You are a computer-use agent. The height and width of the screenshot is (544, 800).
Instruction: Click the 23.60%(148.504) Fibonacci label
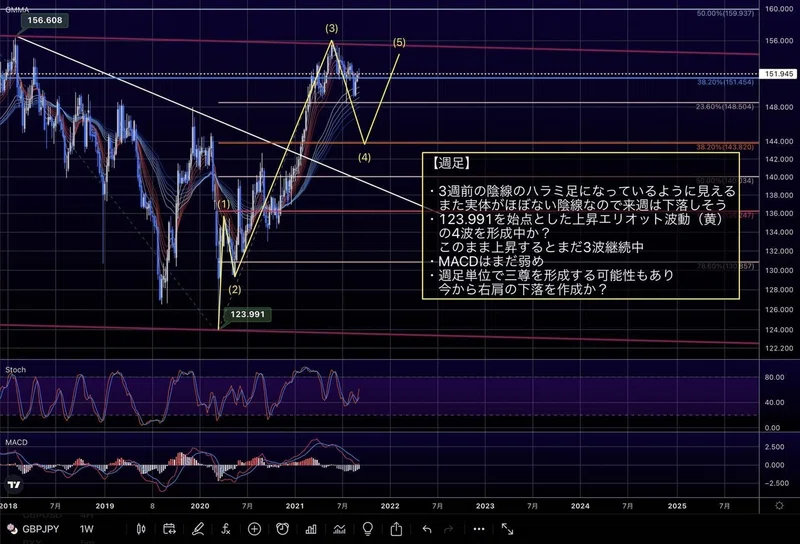click(x=725, y=107)
